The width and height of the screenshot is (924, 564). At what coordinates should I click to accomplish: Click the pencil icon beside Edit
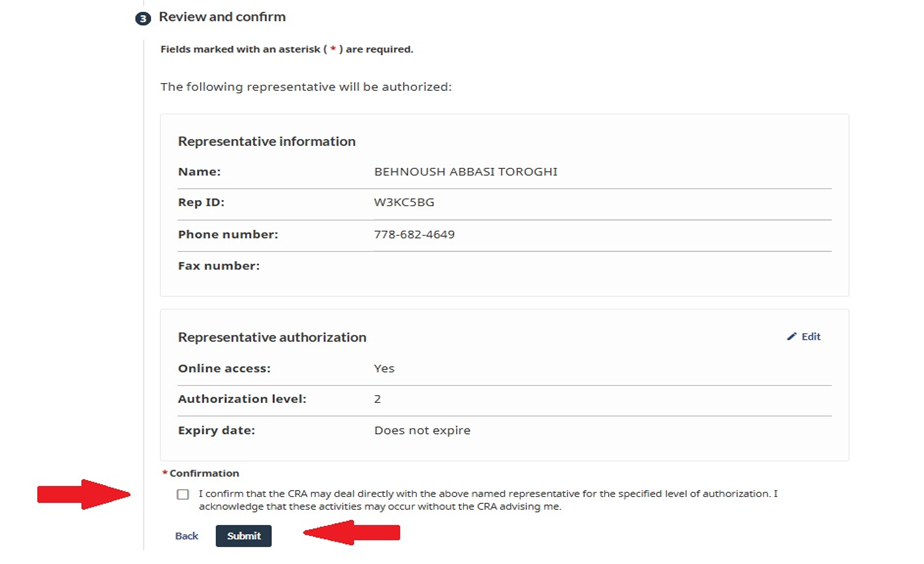(x=792, y=337)
